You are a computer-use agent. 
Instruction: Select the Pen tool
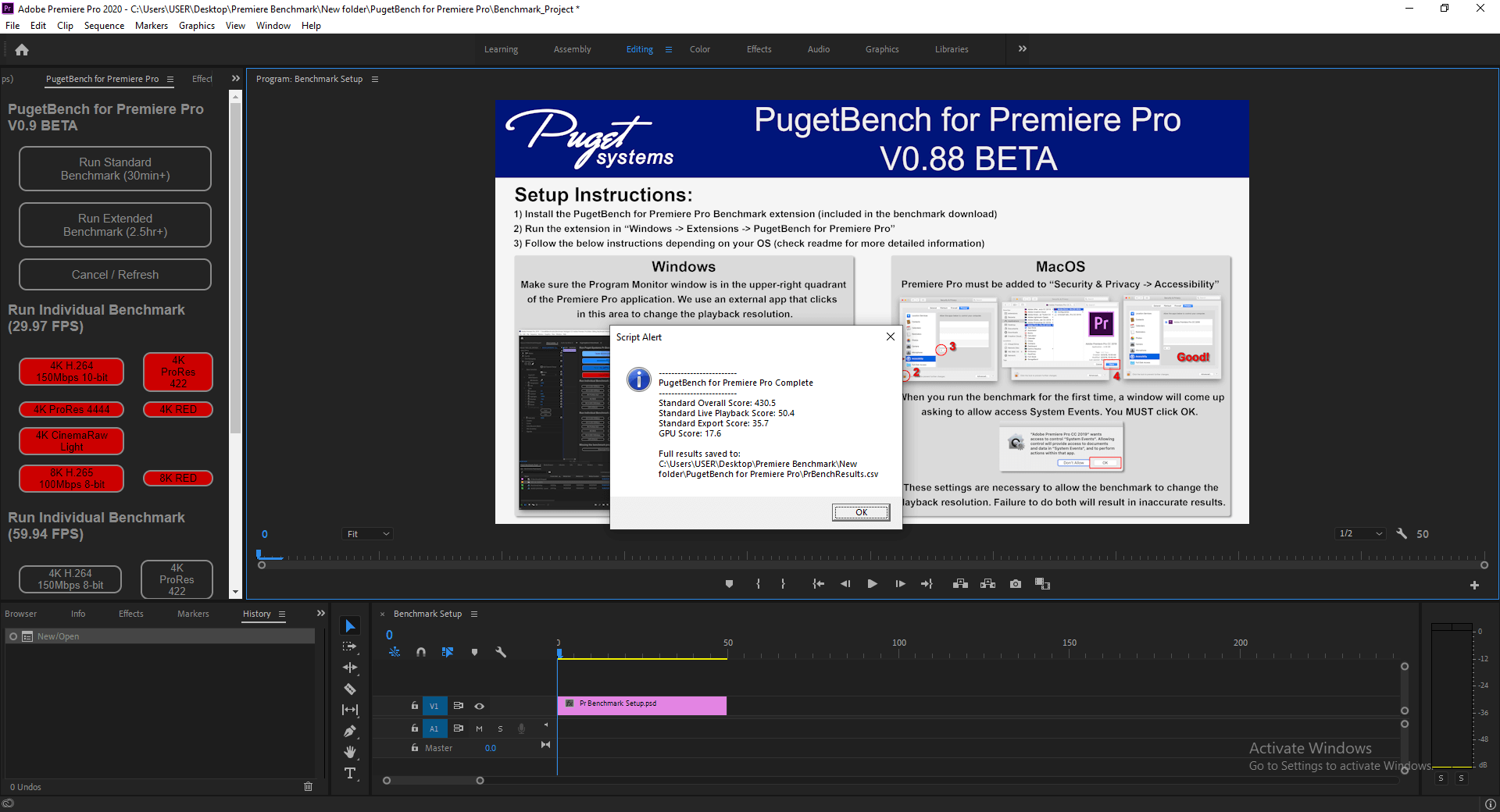(350, 731)
